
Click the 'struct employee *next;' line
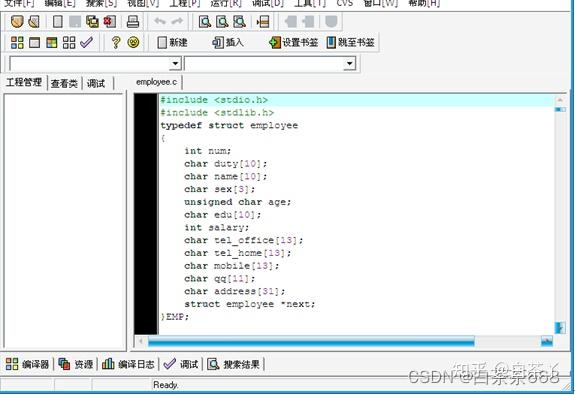click(249, 304)
